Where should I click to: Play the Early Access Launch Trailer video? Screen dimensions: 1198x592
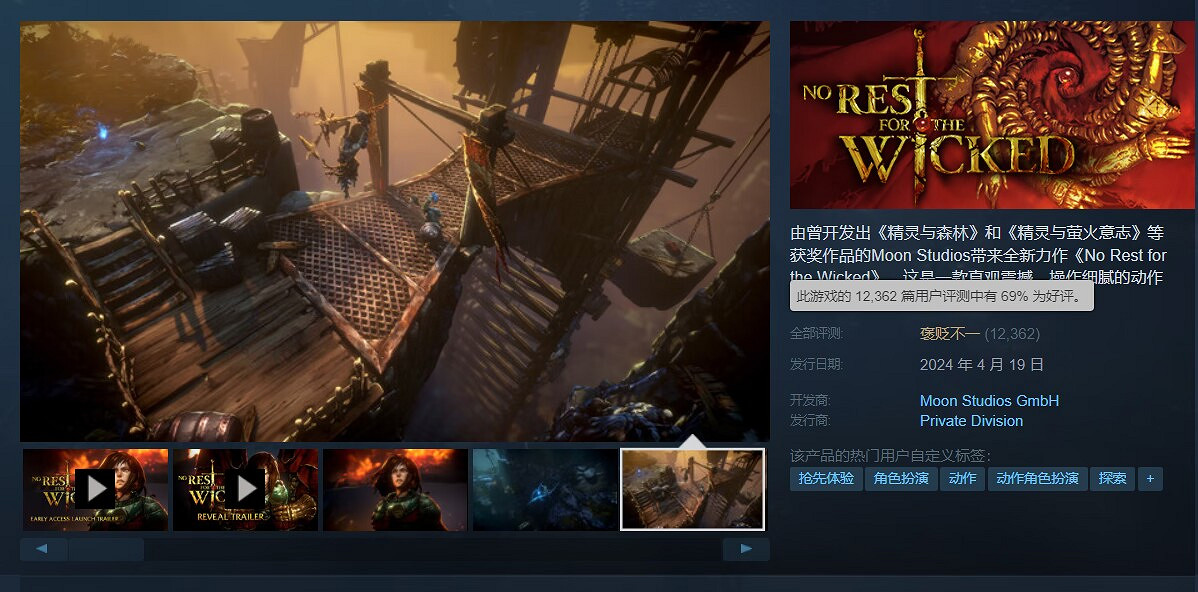[x=95, y=489]
